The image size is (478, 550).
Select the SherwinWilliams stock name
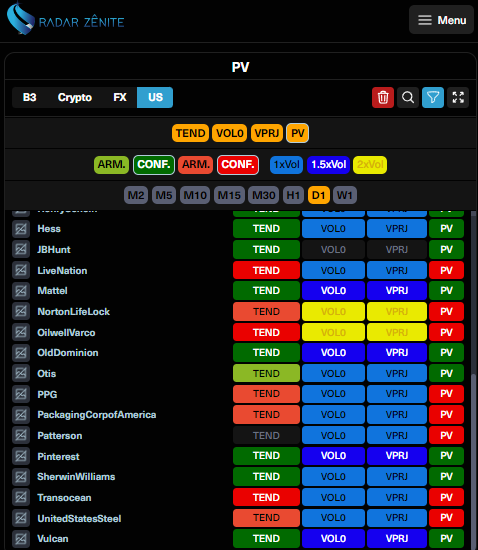point(76,477)
